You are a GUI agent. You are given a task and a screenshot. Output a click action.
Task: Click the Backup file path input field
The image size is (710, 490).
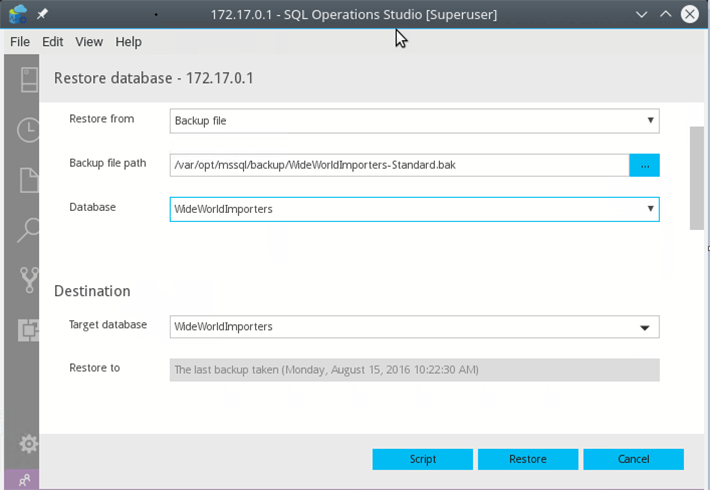398,164
